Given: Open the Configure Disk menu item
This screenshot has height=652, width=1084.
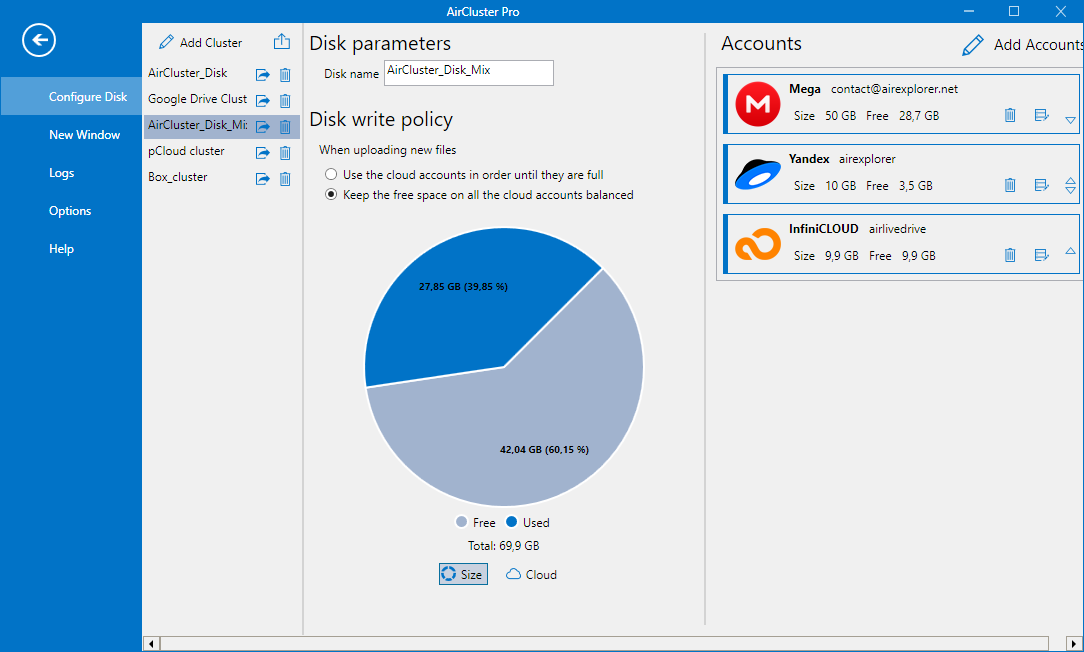Looking at the screenshot, I should coord(71,97).
